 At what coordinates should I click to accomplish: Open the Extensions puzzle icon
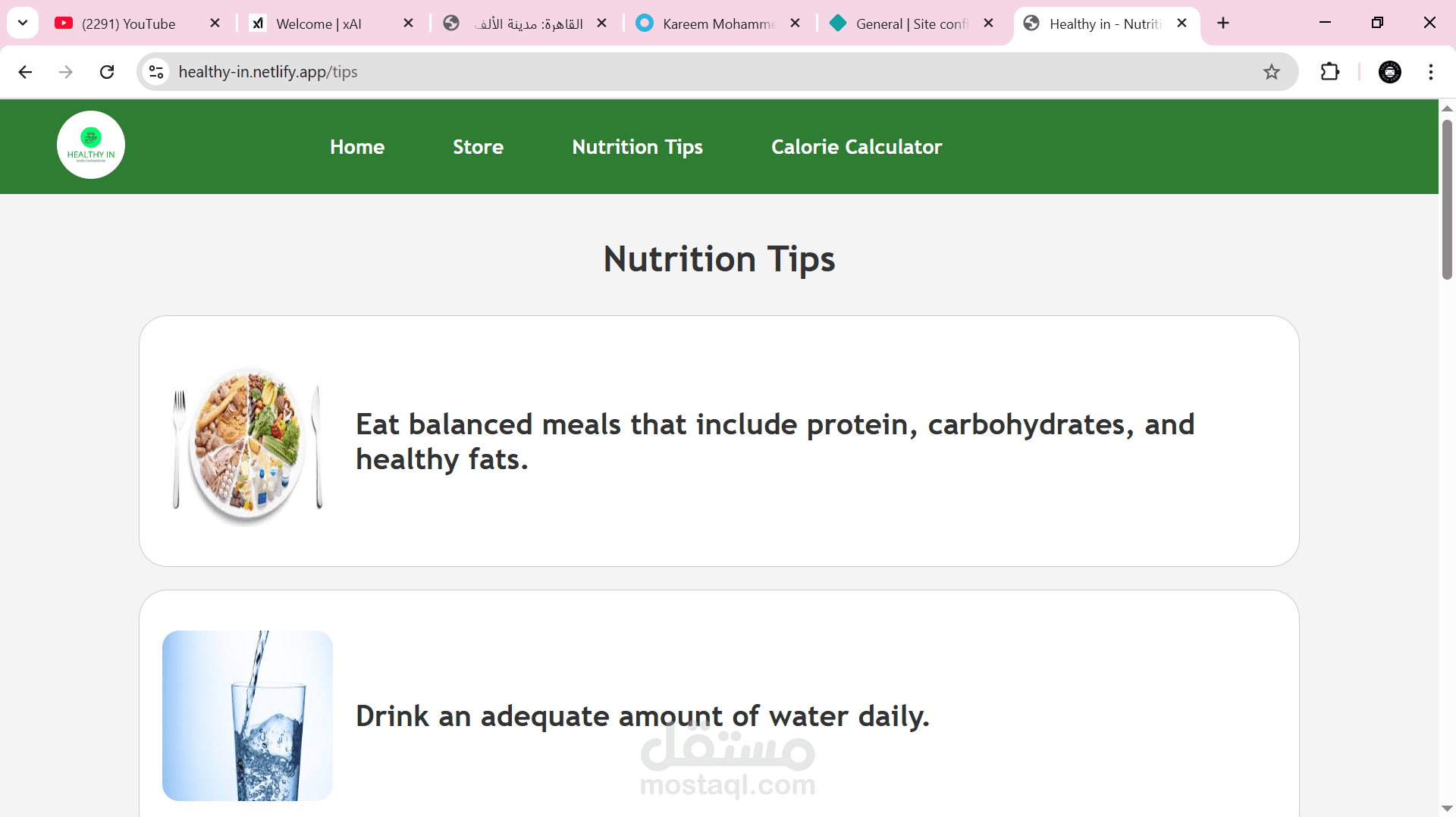tap(1329, 72)
